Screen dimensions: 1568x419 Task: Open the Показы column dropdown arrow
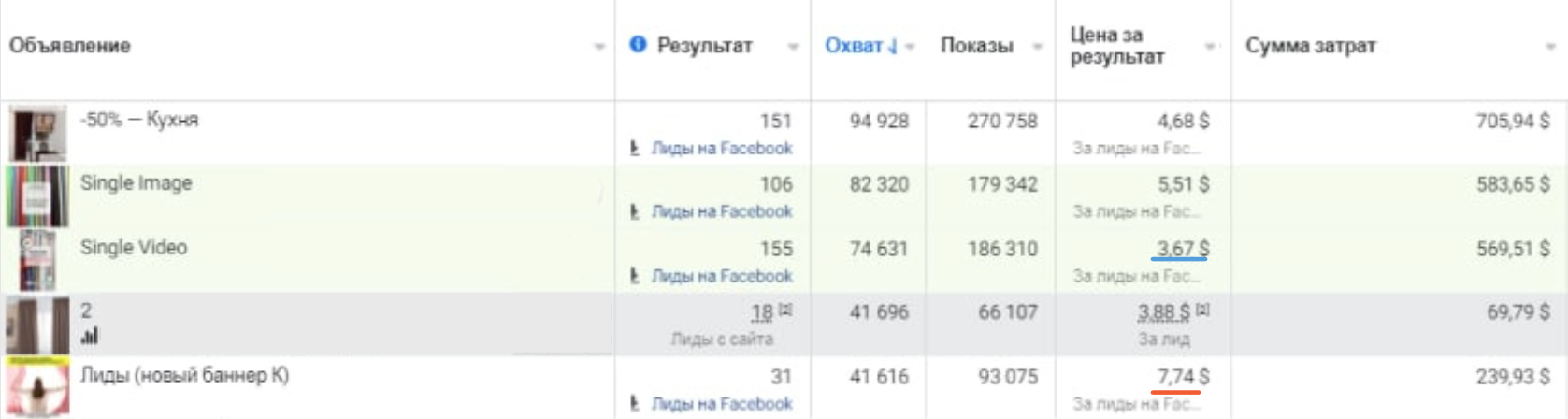click(x=1037, y=47)
